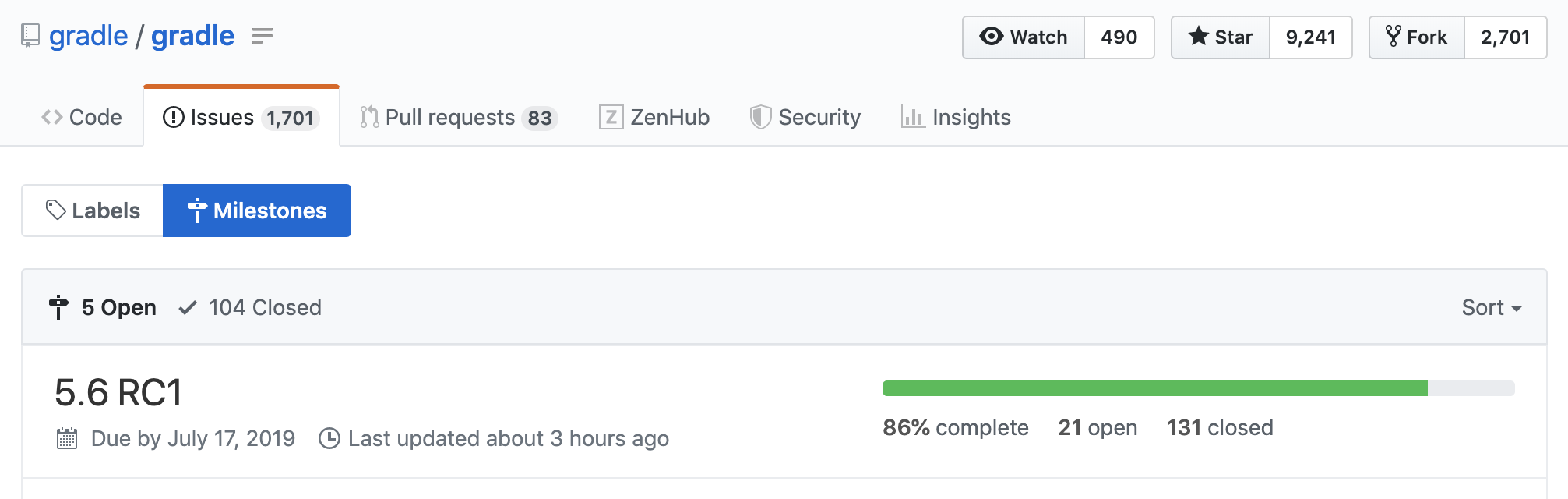
Task: Click the eye icon on the Watch button
Action: click(990, 36)
